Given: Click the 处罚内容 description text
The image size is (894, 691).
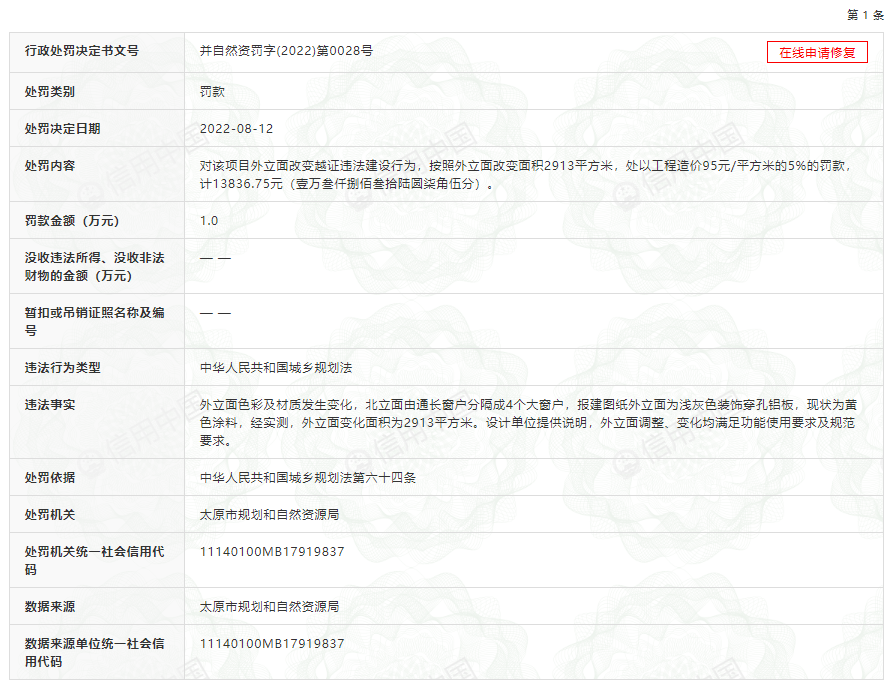Looking at the screenshot, I should coord(527,174).
